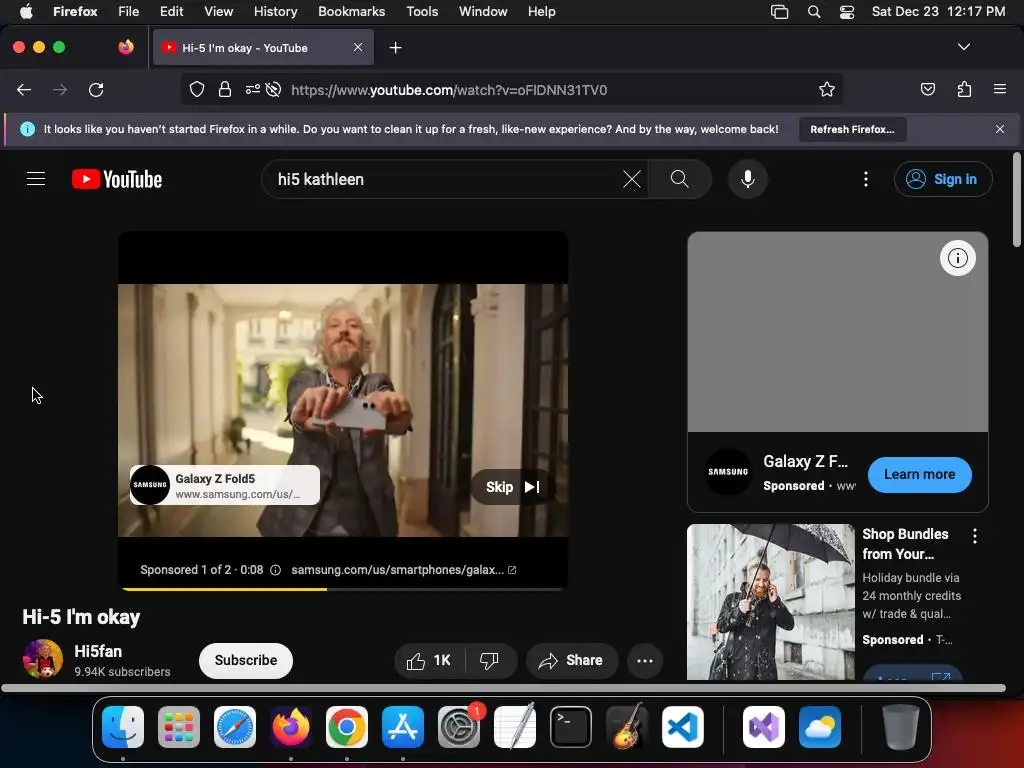
Task: Go to the YouTube home logo
Action: pyautogui.click(x=117, y=179)
